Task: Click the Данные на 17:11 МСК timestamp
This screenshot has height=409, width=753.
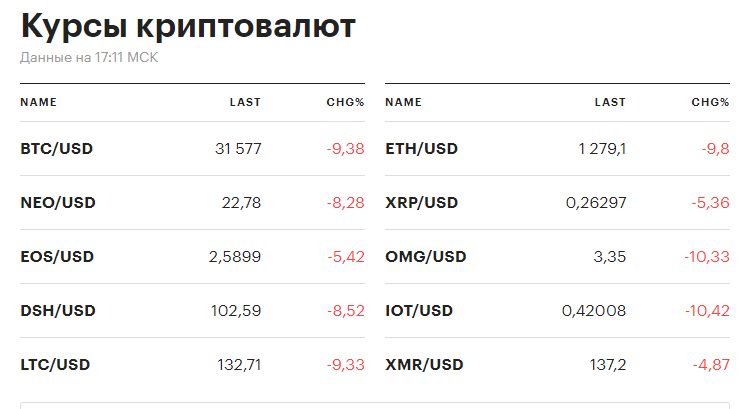Action: point(89,58)
